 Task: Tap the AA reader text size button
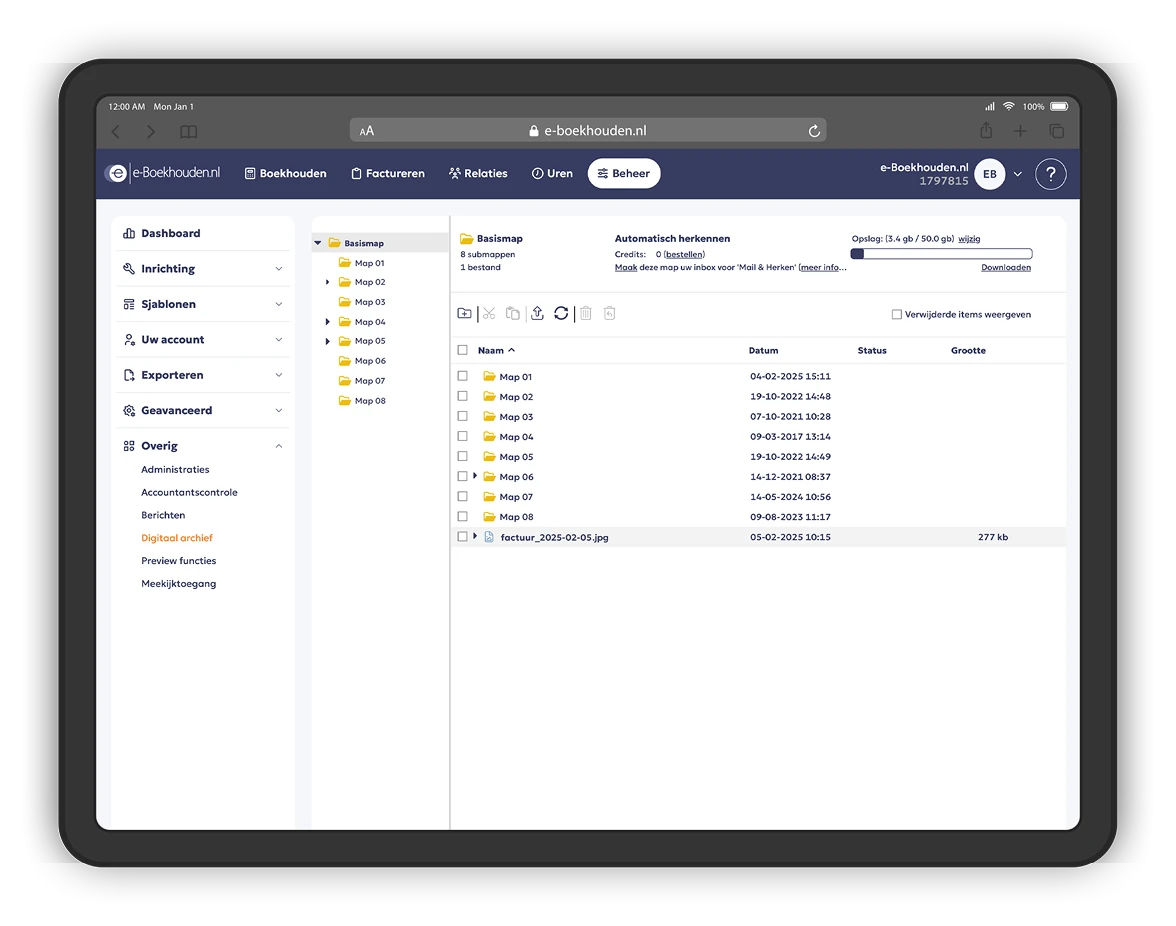pos(367,131)
